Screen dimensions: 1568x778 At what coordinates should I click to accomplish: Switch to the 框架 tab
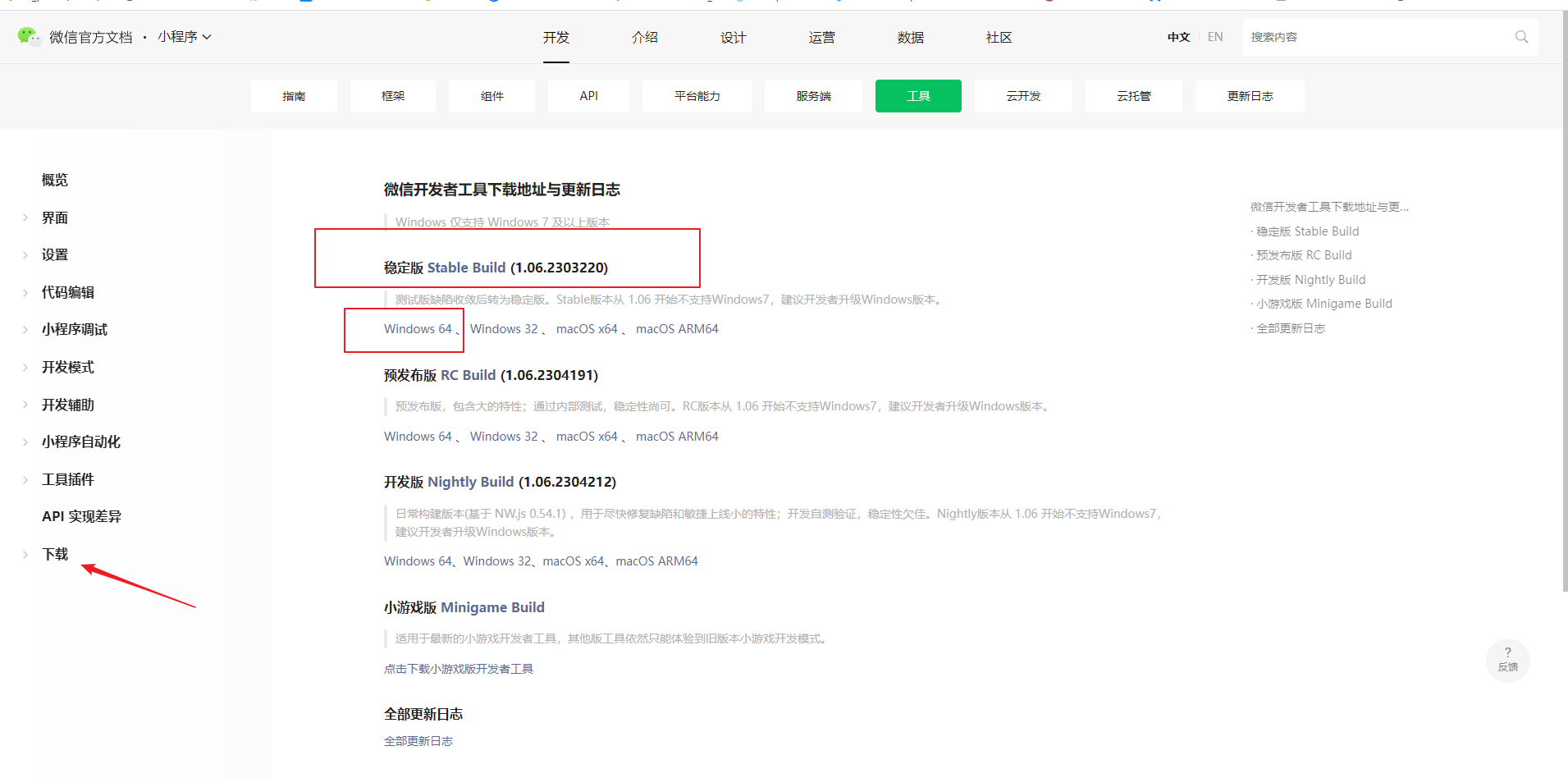(x=393, y=96)
